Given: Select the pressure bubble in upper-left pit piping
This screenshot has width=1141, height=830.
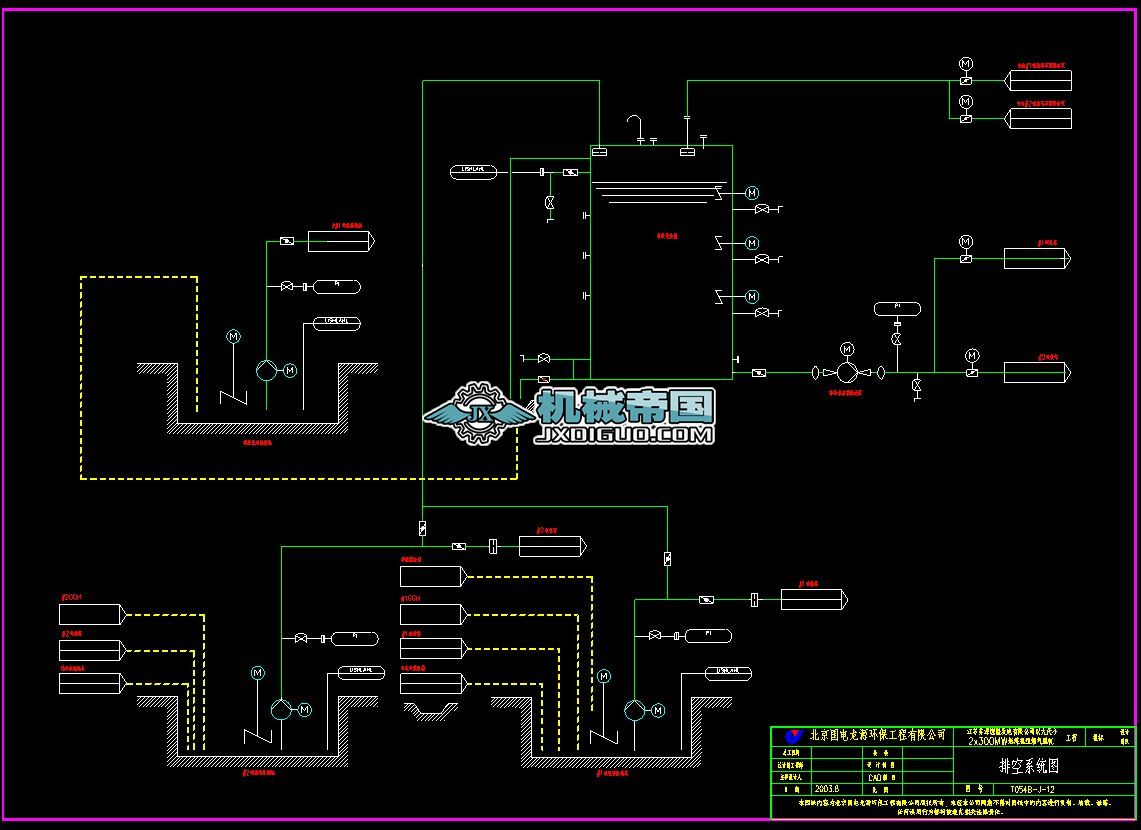Looking at the screenshot, I should pos(337,287).
